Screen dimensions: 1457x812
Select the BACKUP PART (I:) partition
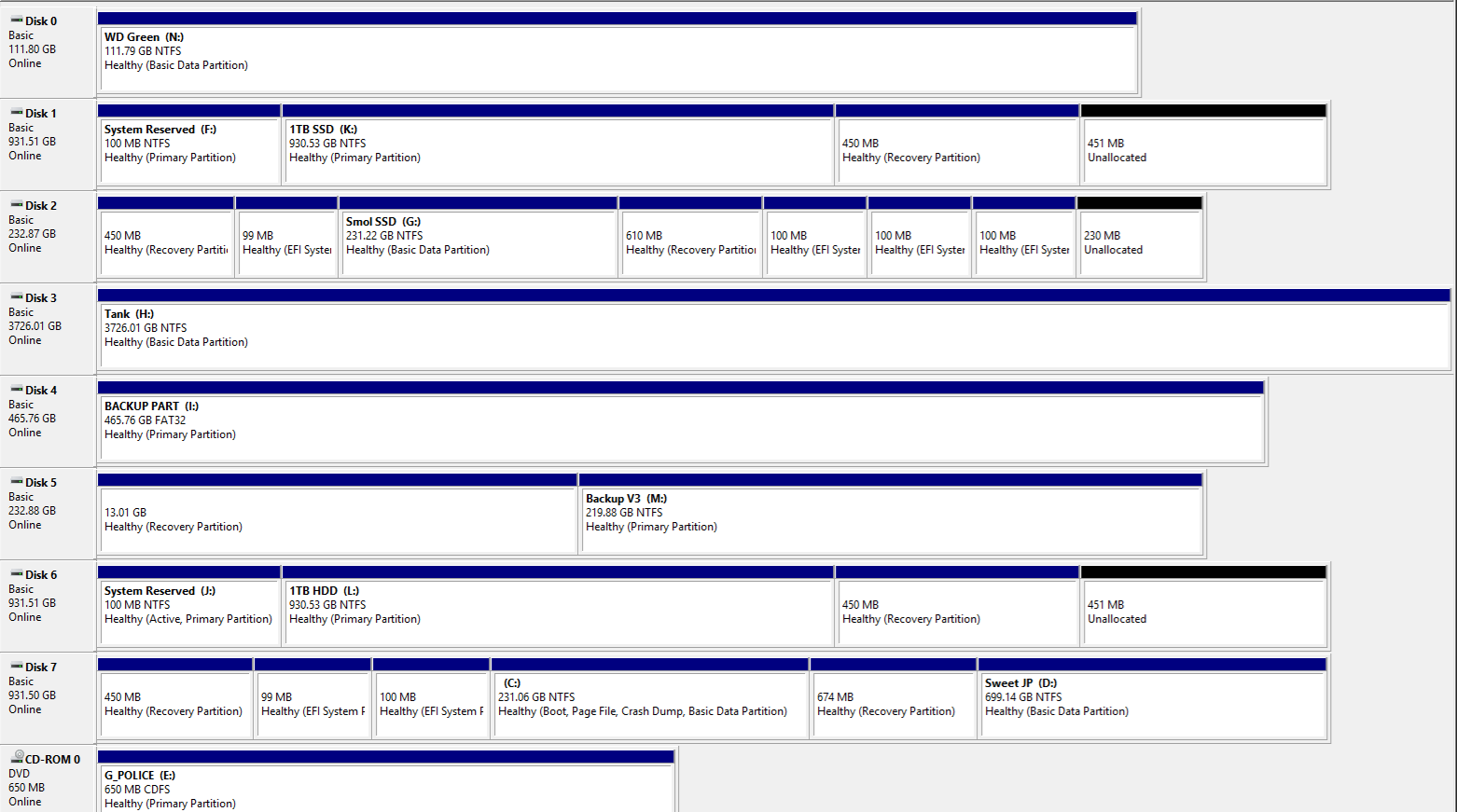tap(681, 421)
